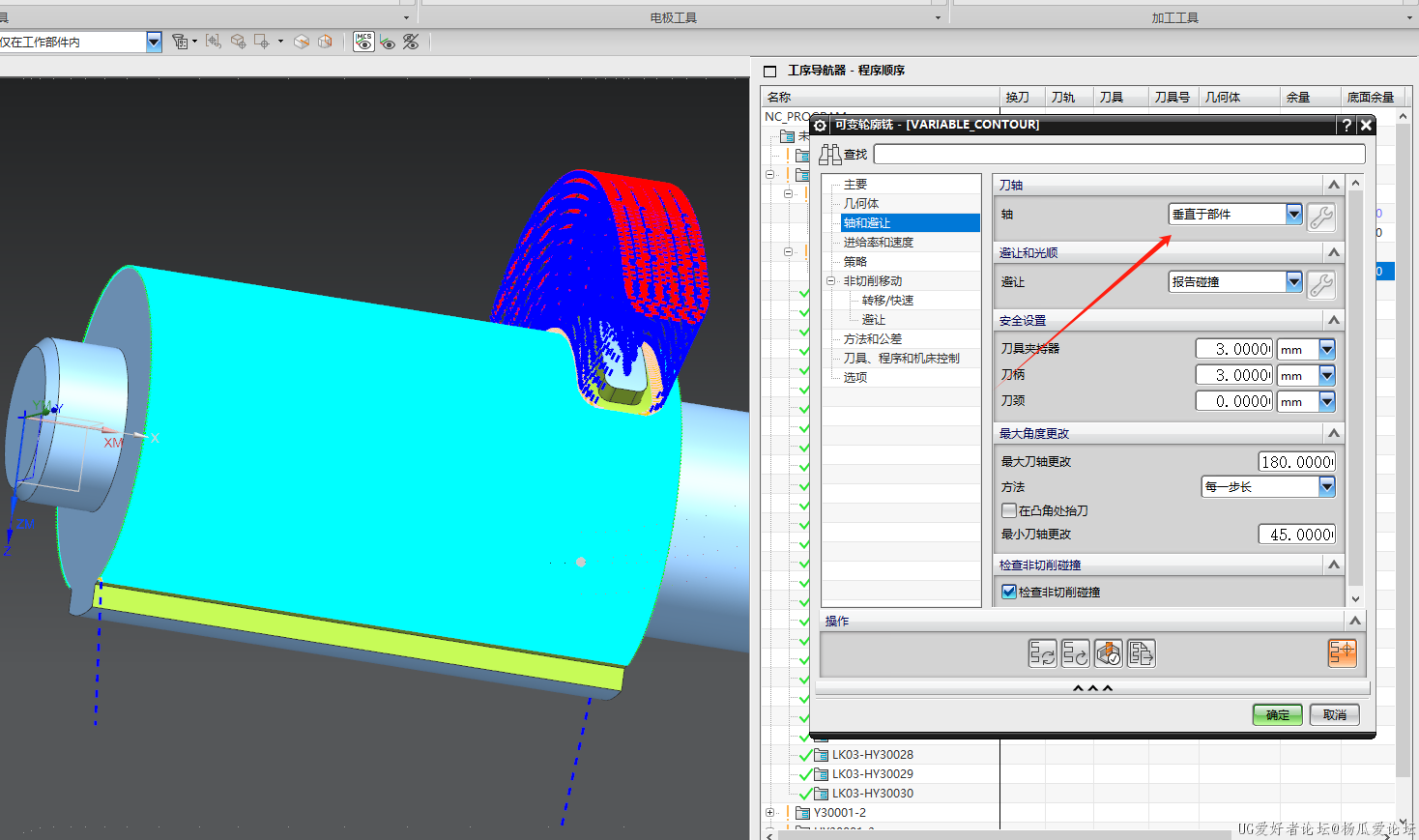Open the 刀柄 unit mm dropdown

(x=1327, y=375)
